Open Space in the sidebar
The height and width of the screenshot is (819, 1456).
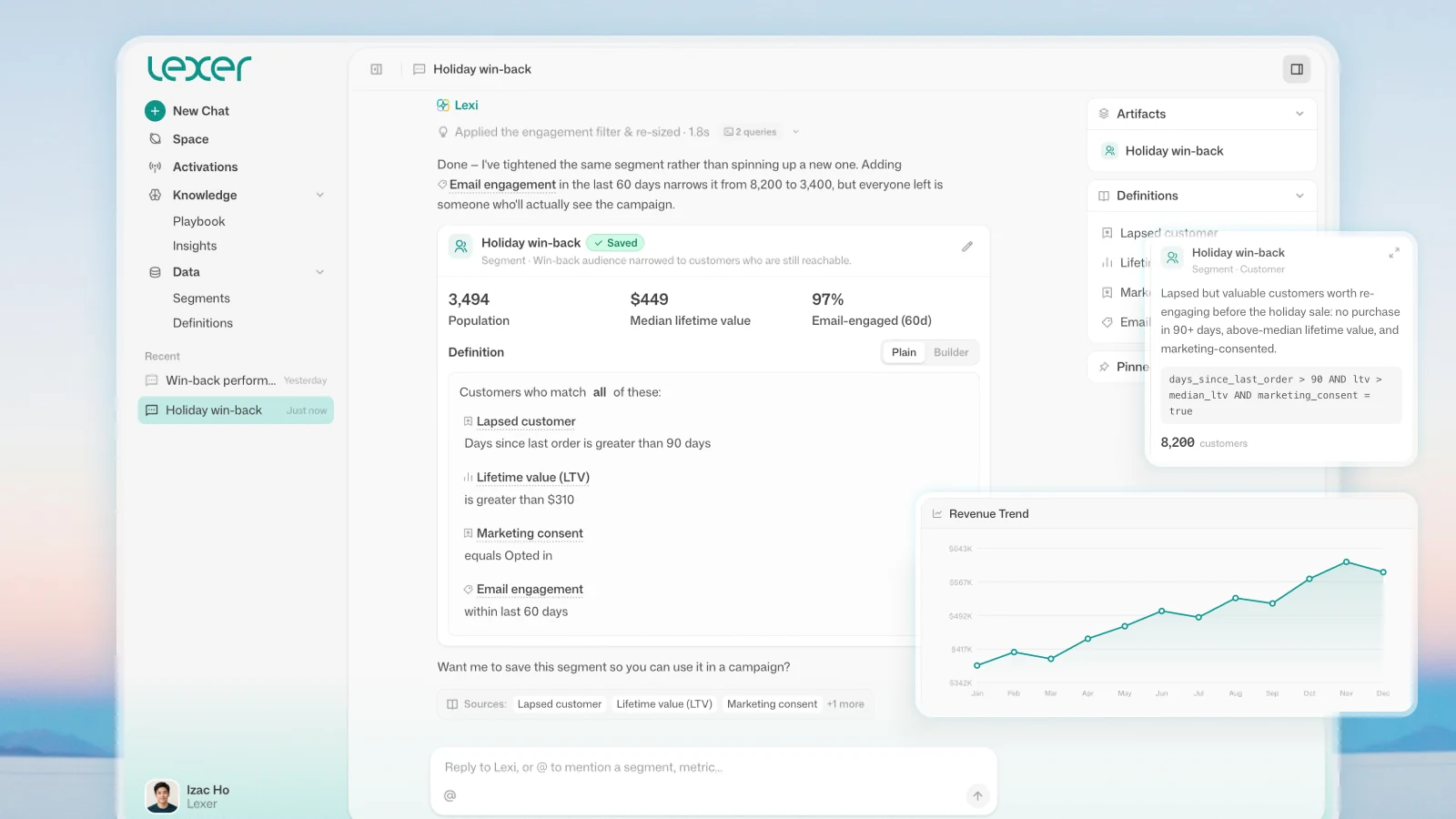click(x=190, y=139)
